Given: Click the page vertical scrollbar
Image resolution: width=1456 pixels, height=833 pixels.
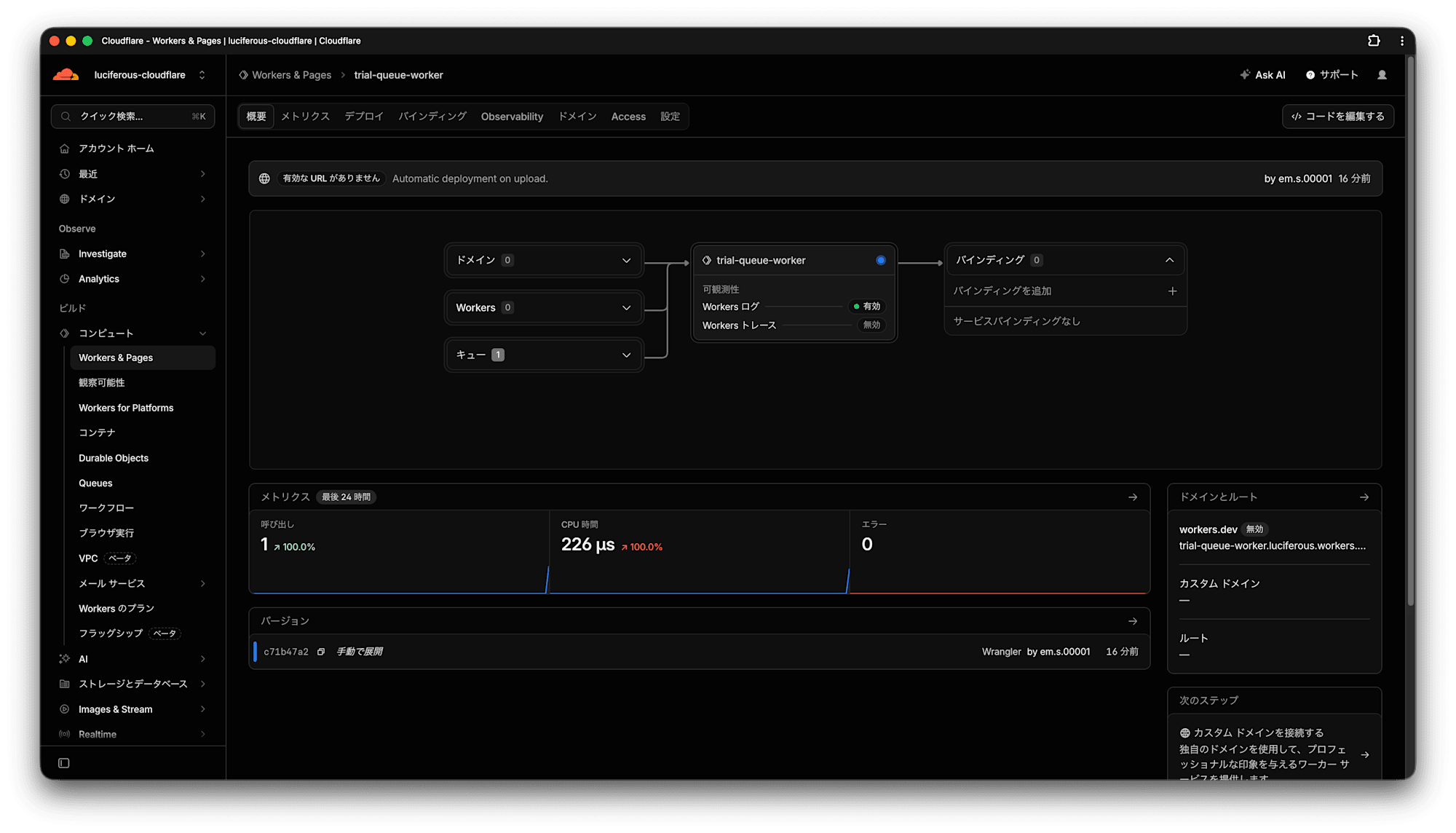Looking at the screenshot, I should tap(1411, 330).
